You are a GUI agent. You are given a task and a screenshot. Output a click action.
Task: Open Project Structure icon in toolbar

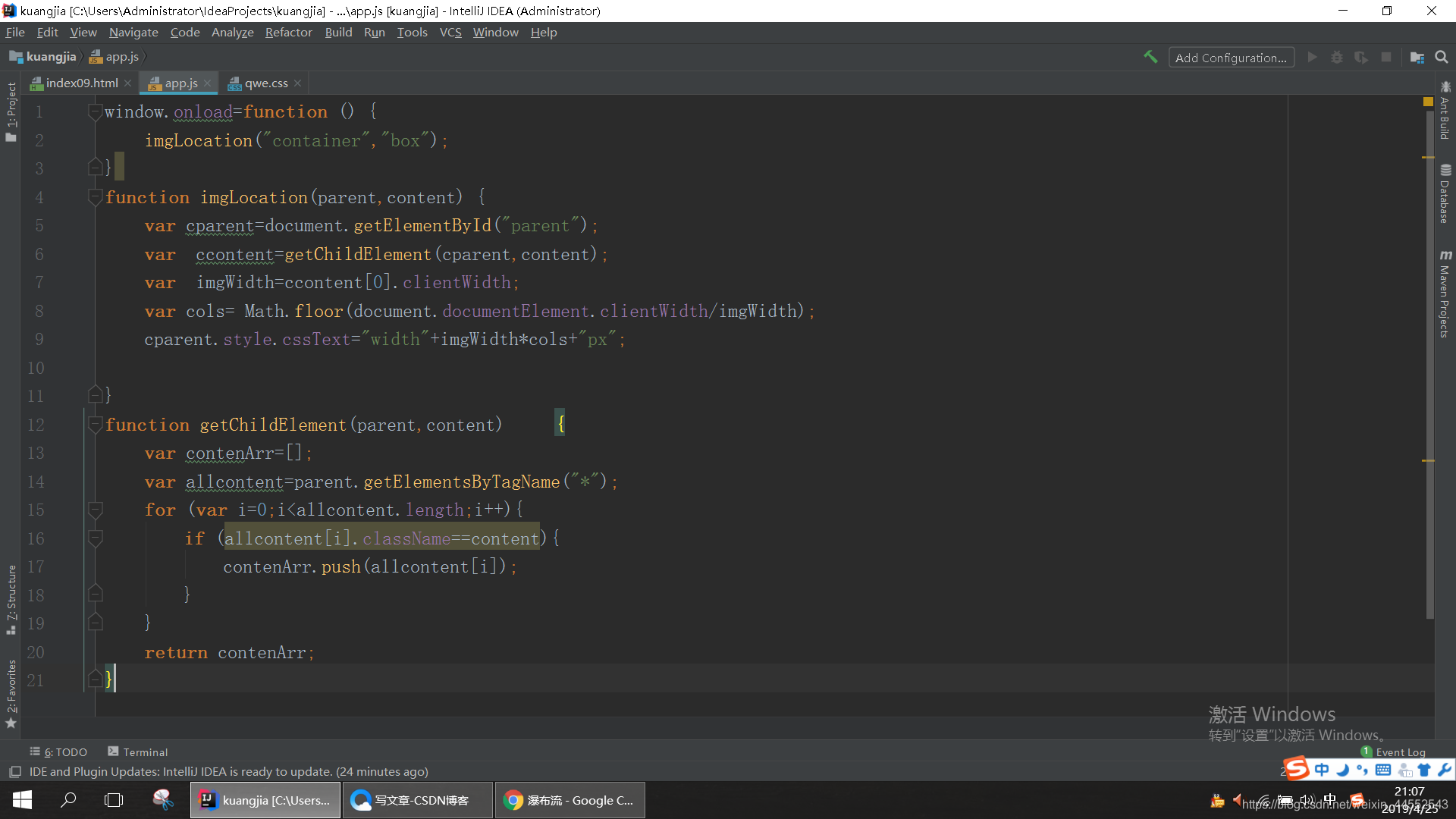point(1417,57)
